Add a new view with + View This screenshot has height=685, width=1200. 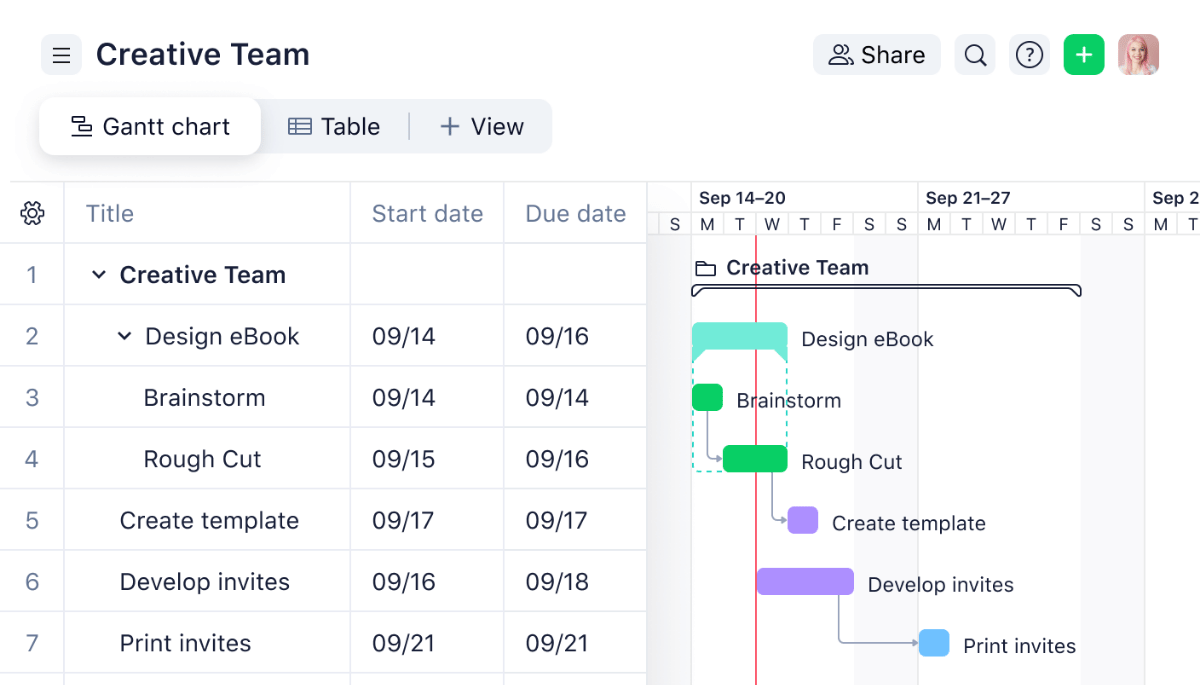coord(481,126)
